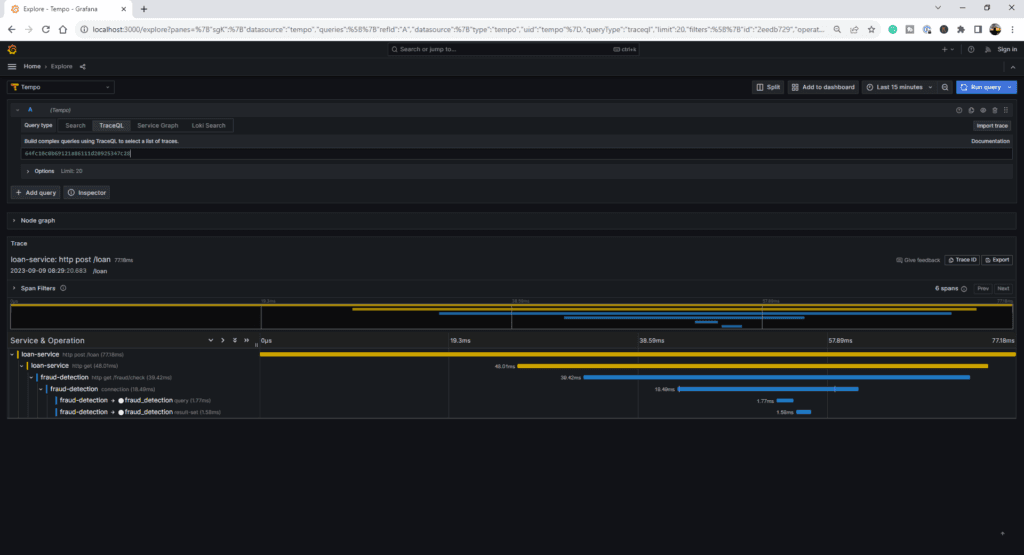The image size is (1024, 555).
Task: Click the yellow loan-service root span bar
Action: pyautogui.click(x=637, y=354)
